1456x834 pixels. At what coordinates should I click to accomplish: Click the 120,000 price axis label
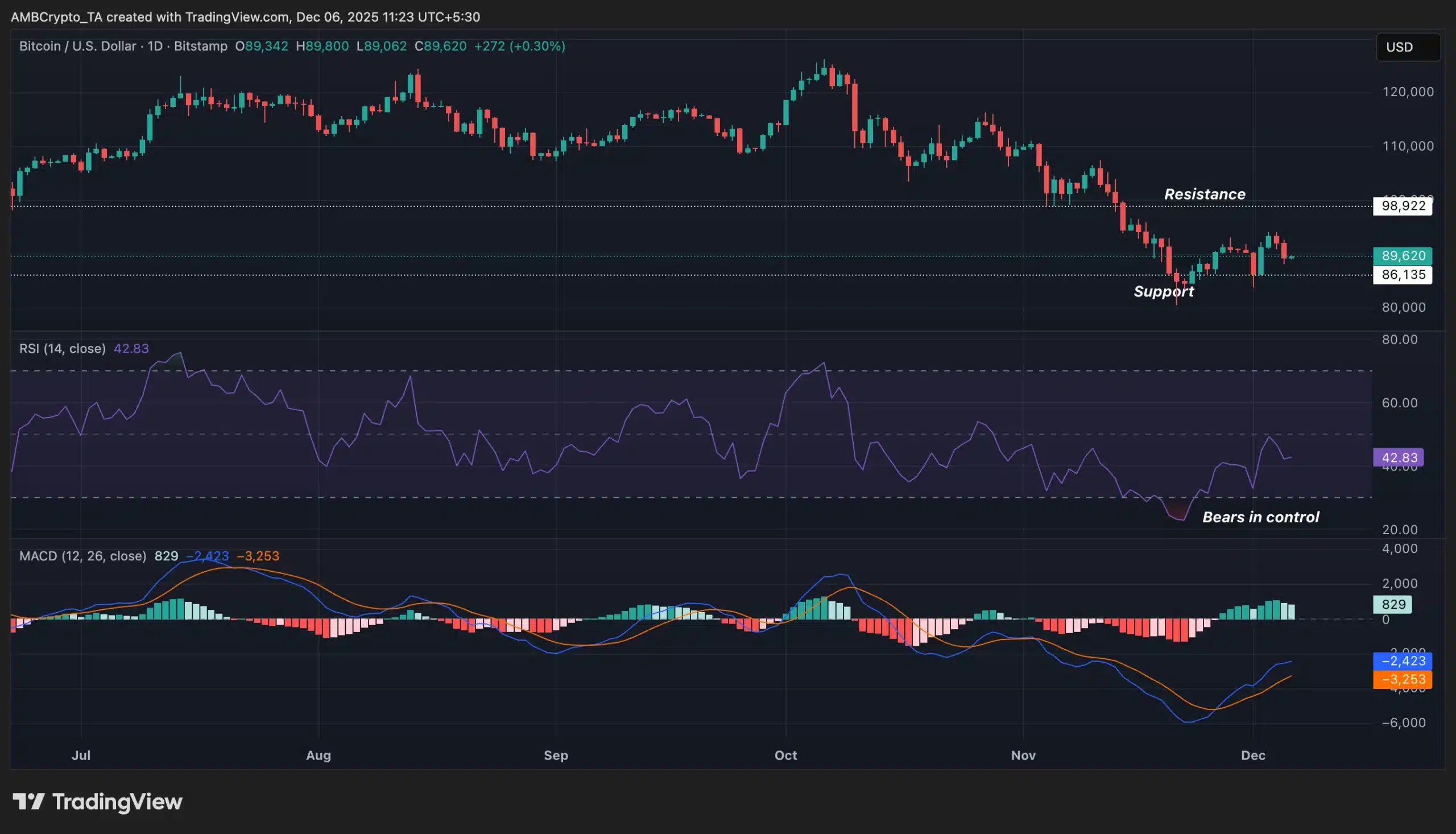click(x=1407, y=92)
